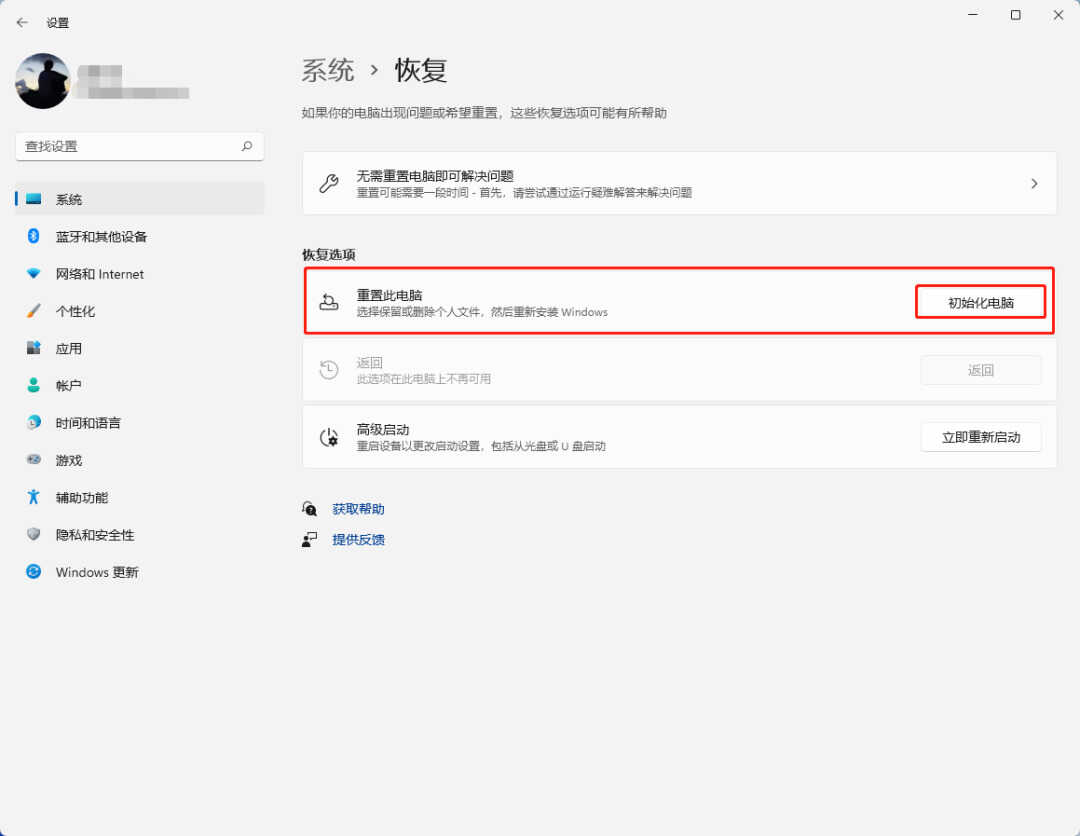Click the magnifier icon in search box
The height and width of the screenshot is (836, 1080).
(x=247, y=146)
